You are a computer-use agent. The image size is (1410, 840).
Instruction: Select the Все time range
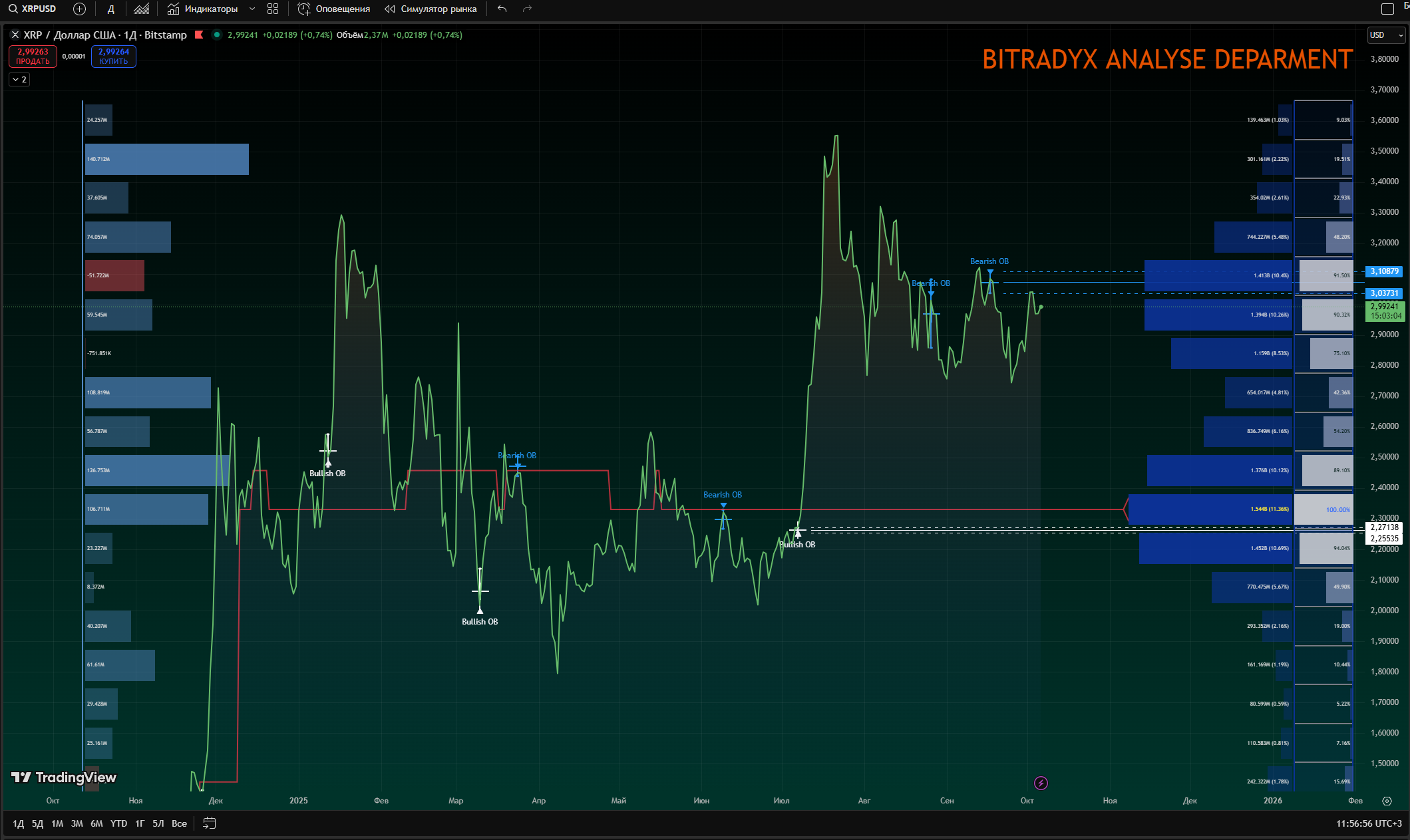[x=179, y=823]
